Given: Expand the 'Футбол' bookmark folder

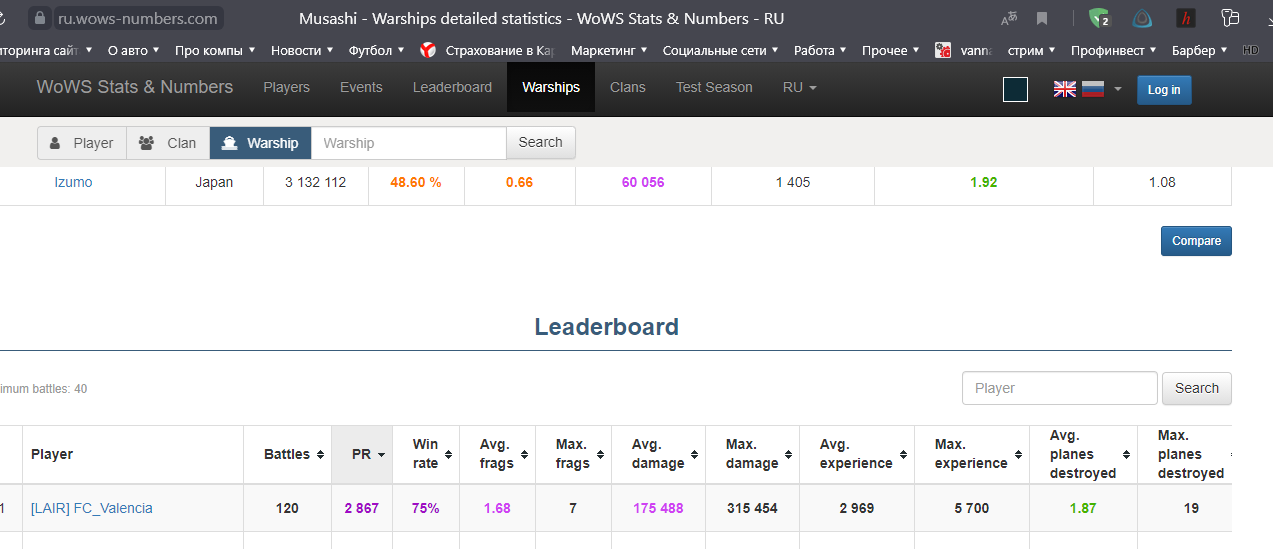Looking at the screenshot, I should coord(377,50).
